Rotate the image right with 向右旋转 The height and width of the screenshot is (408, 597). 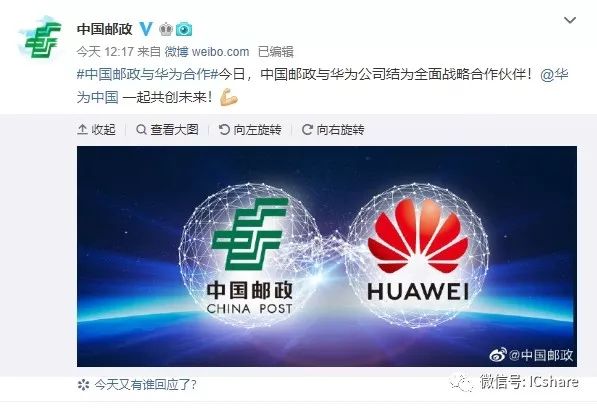pyautogui.click(x=333, y=130)
